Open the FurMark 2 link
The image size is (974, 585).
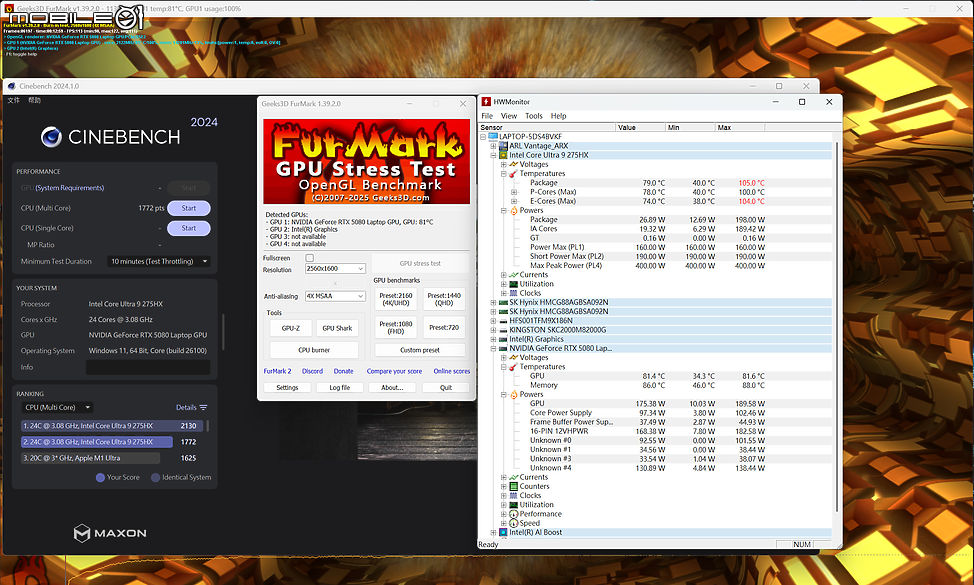point(277,371)
